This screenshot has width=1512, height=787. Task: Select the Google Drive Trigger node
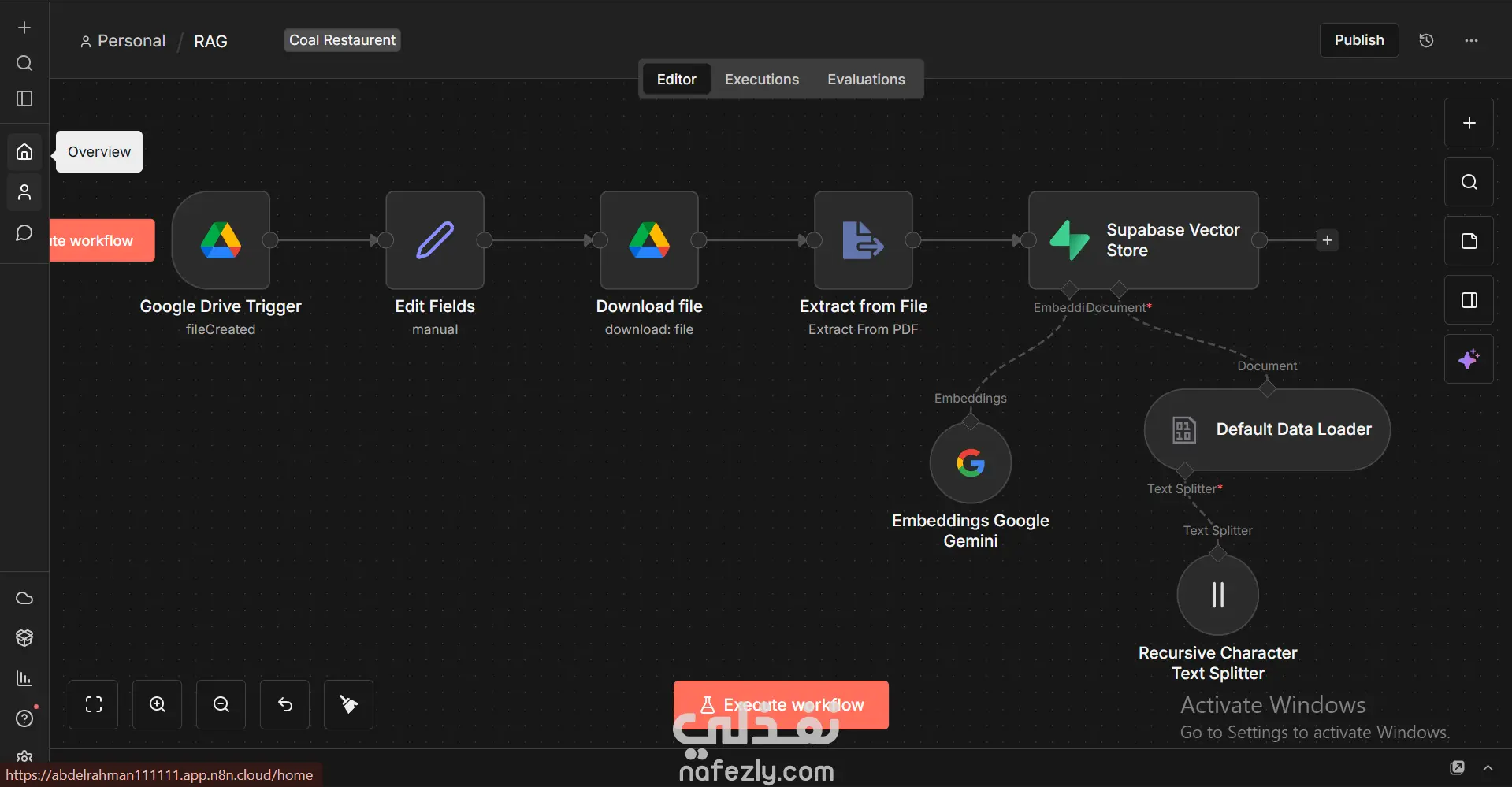[x=221, y=240]
